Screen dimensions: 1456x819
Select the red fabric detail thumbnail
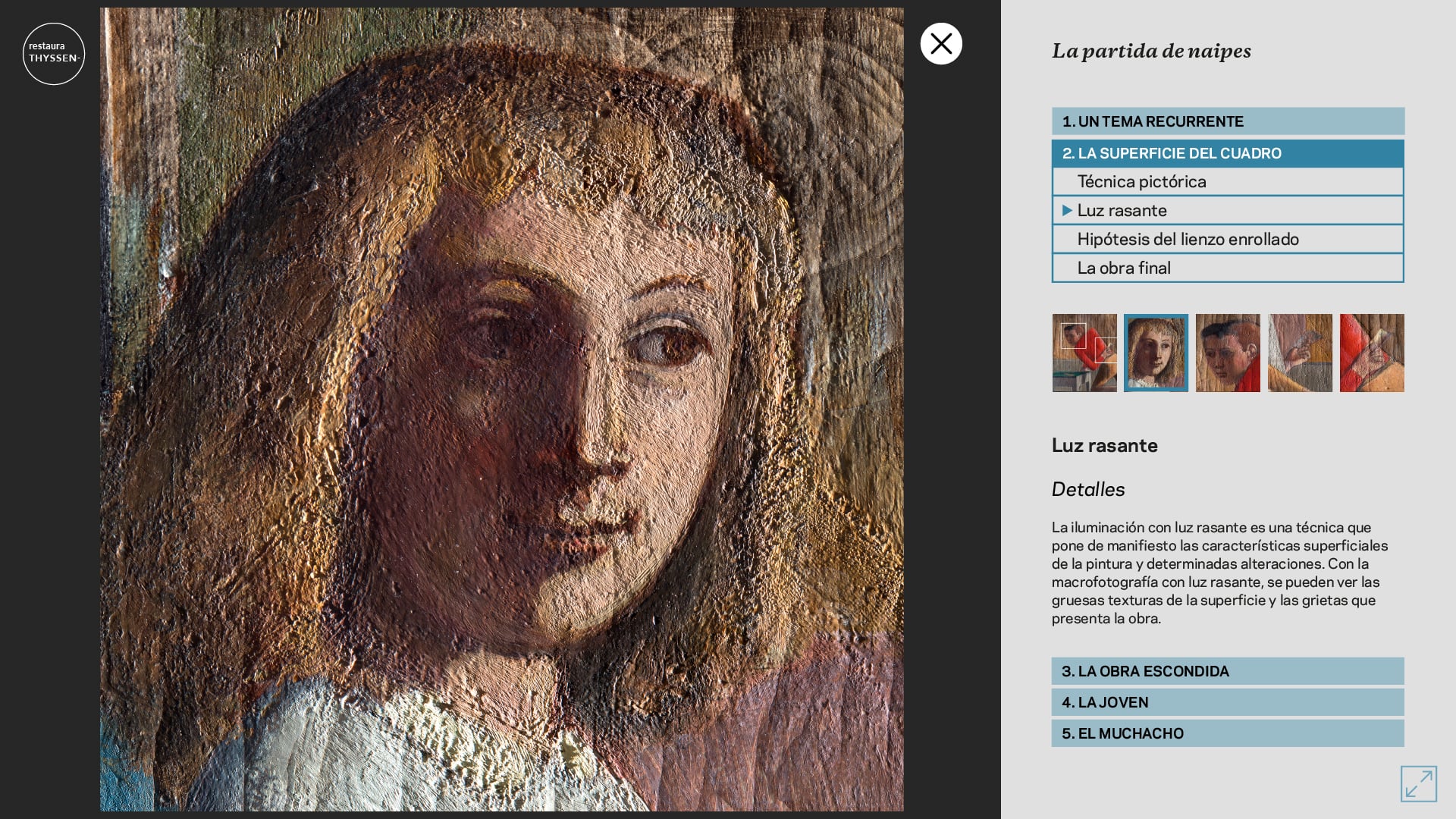1372,353
